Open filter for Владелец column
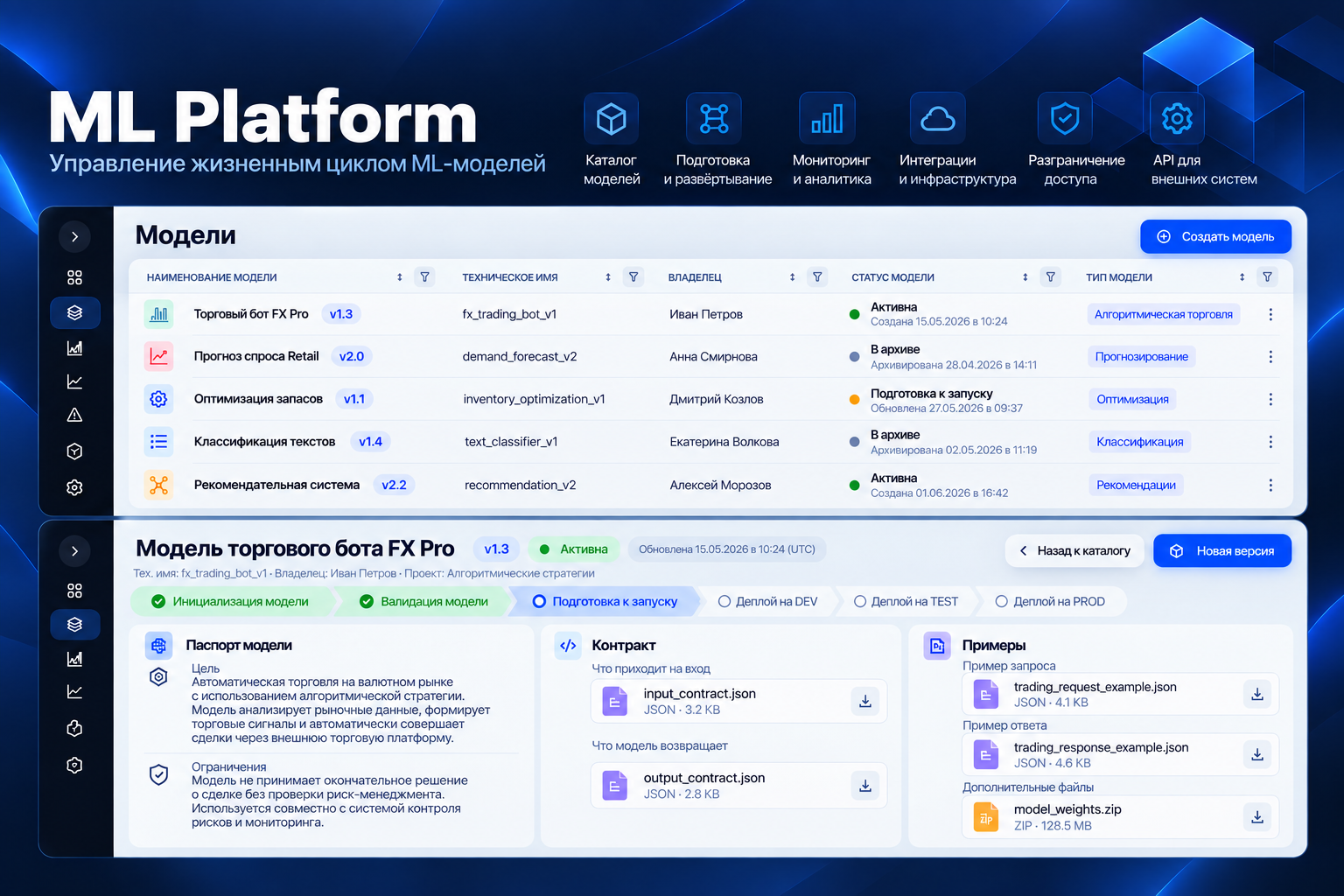1344x896 pixels. coord(817,277)
